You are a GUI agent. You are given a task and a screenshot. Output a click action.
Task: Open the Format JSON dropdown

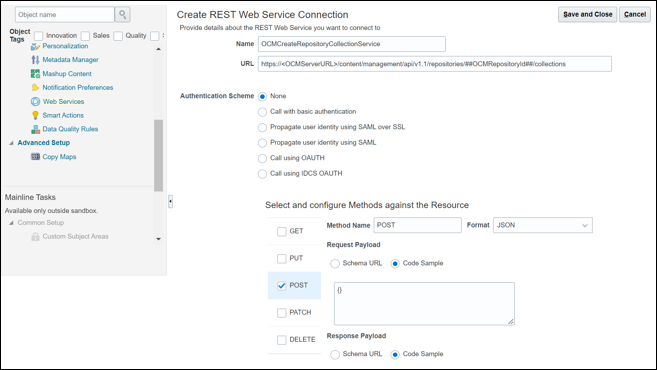[x=543, y=225]
